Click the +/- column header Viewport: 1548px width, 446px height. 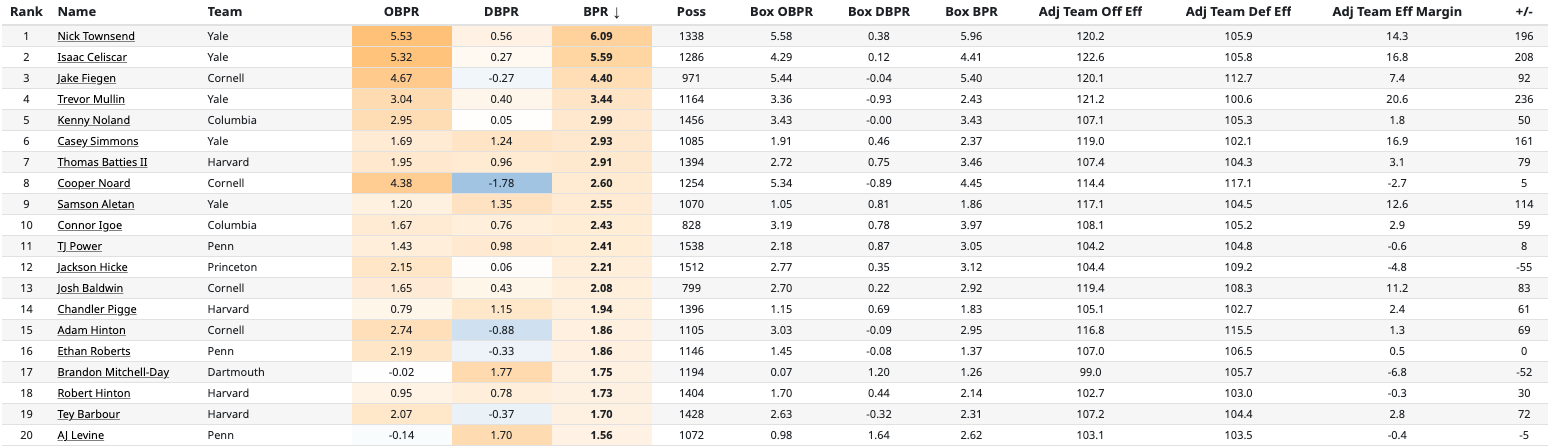[x=1524, y=12]
